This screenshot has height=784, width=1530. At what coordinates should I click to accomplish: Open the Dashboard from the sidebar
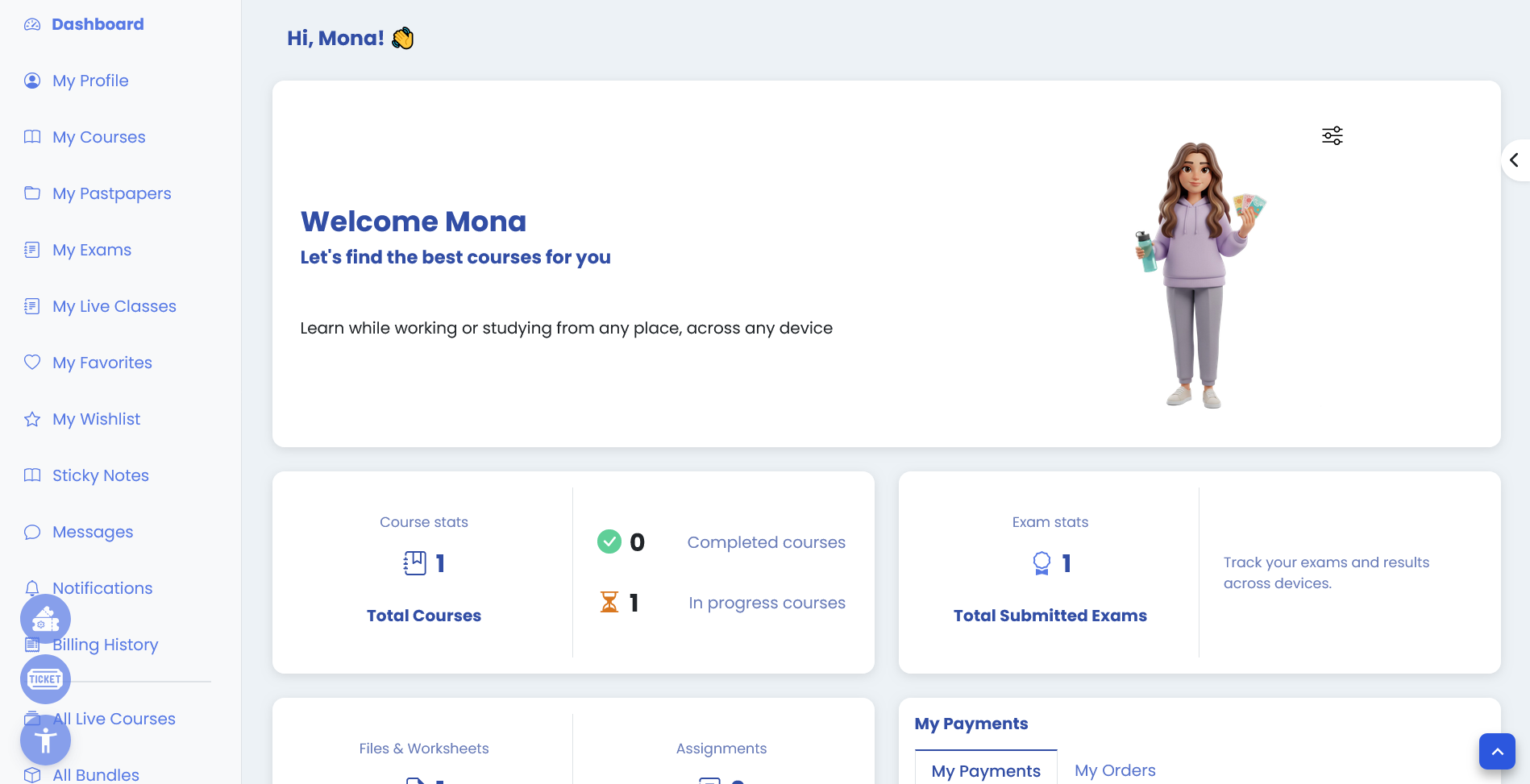pyautogui.click(x=97, y=24)
